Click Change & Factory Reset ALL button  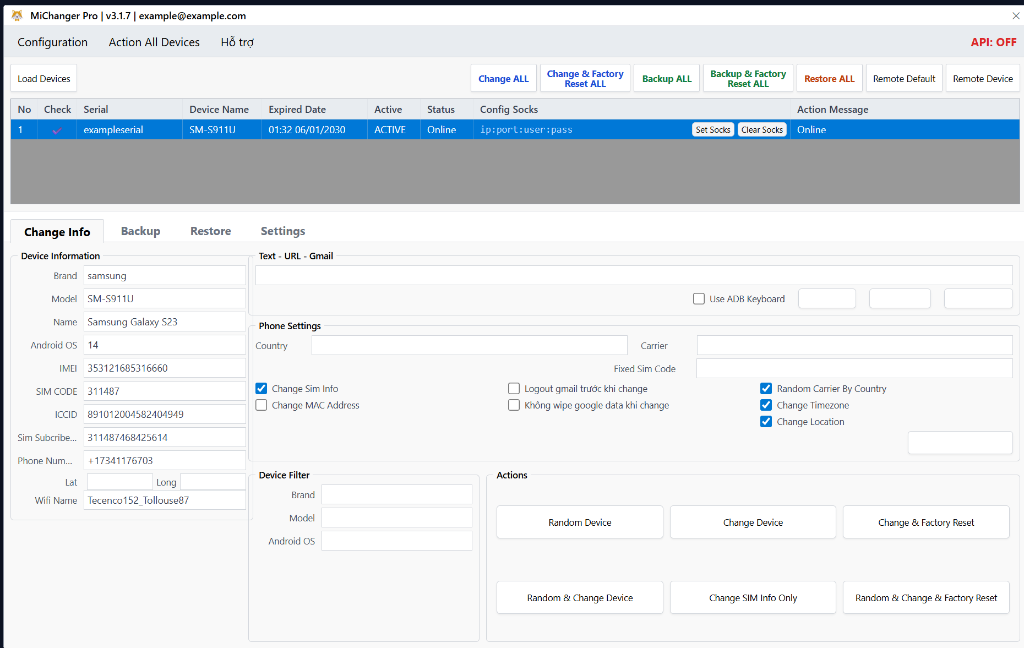pyautogui.click(x=585, y=78)
